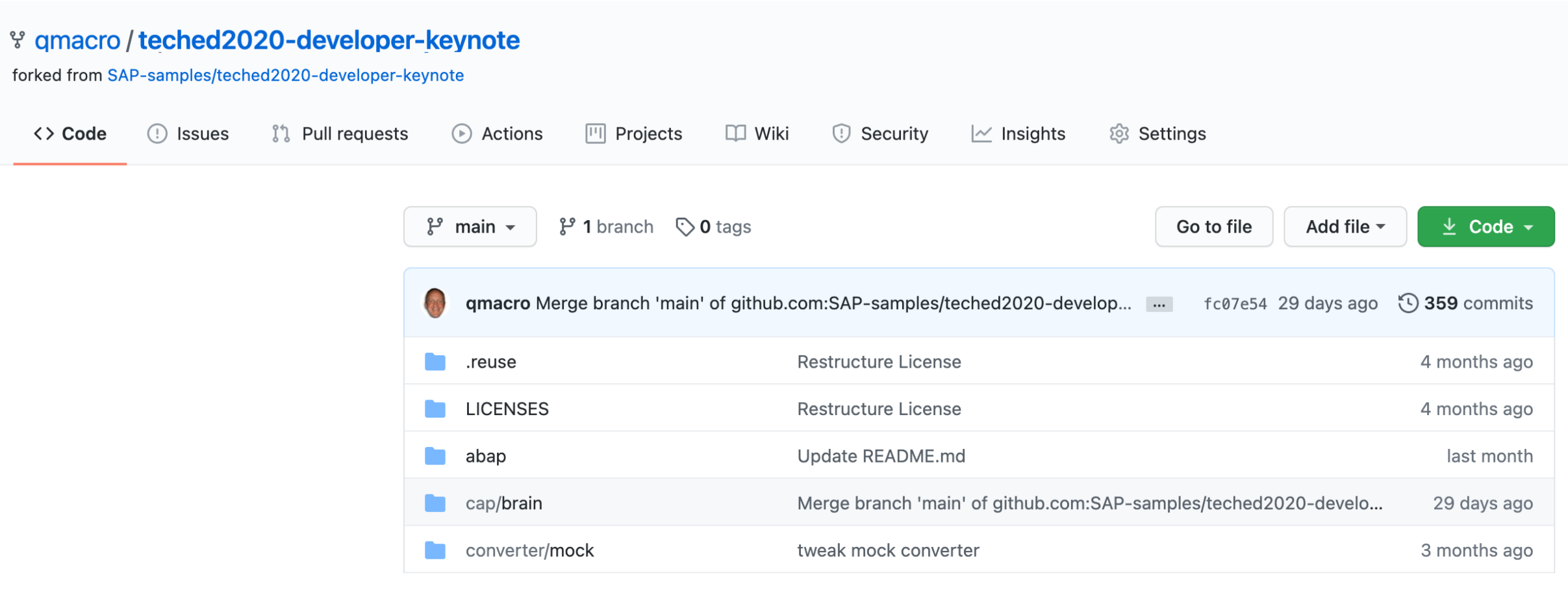This screenshot has width=1568, height=595.
Task: Click 29 days ago in the cap/brain row
Action: tap(1484, 503)
